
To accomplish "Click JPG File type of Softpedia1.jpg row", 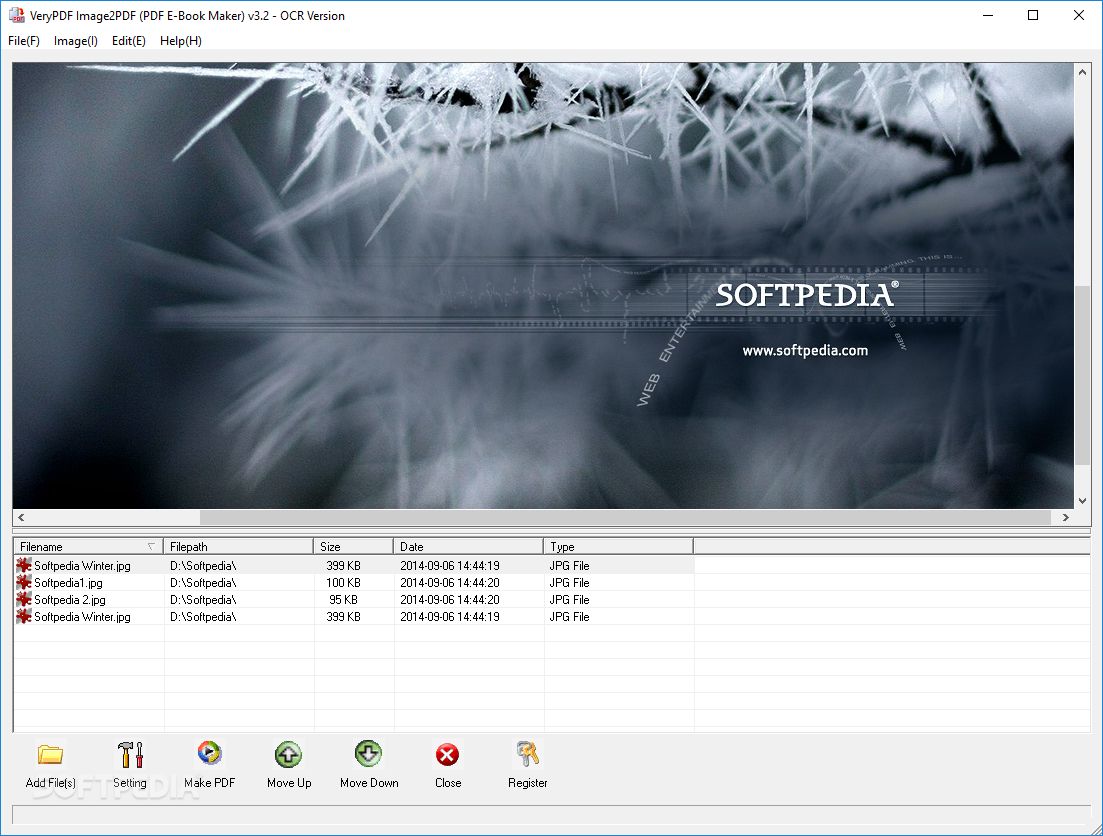I will tap(569, 583).
